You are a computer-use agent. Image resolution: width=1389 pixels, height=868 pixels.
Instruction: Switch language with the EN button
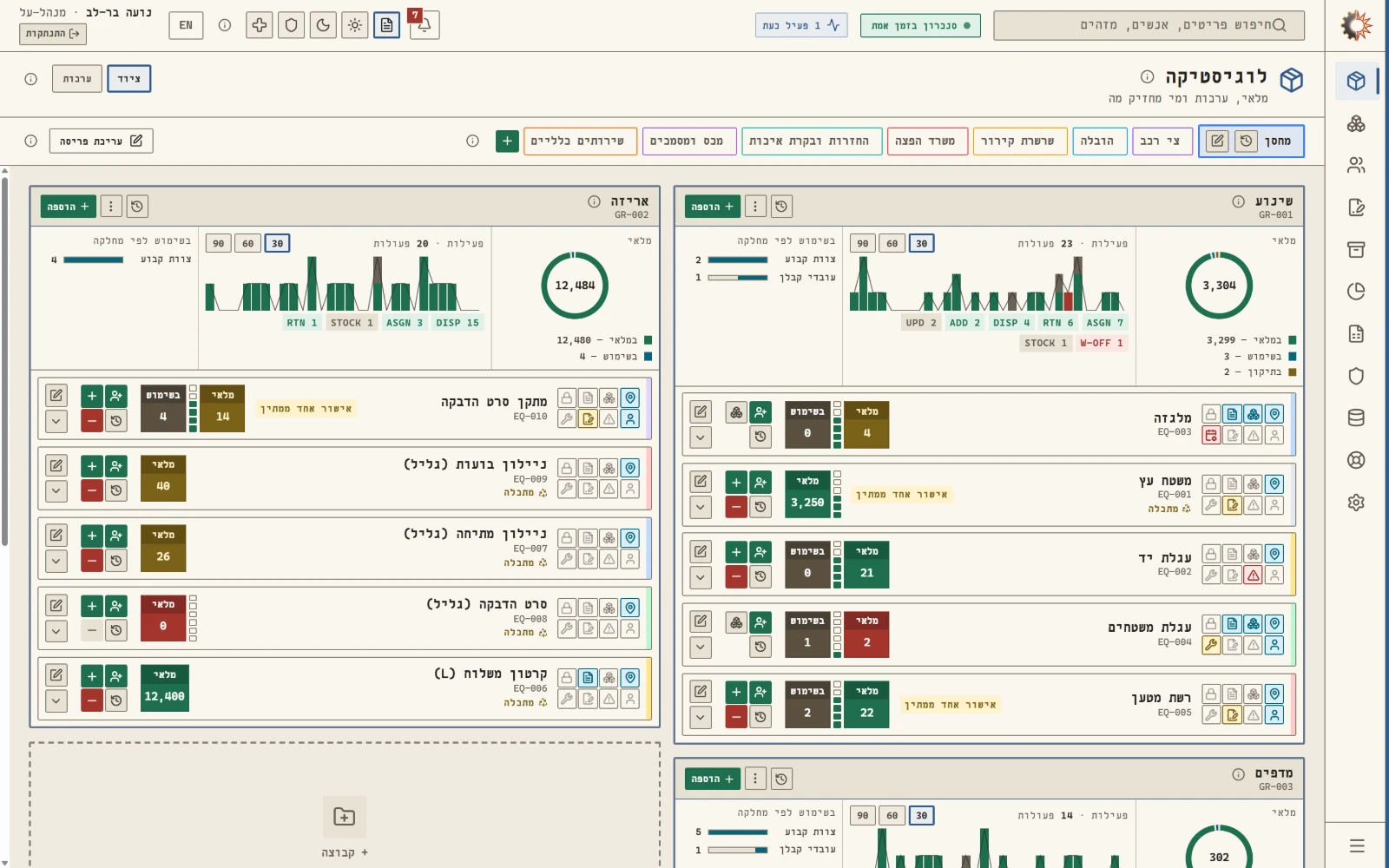(x=186, y=25)
